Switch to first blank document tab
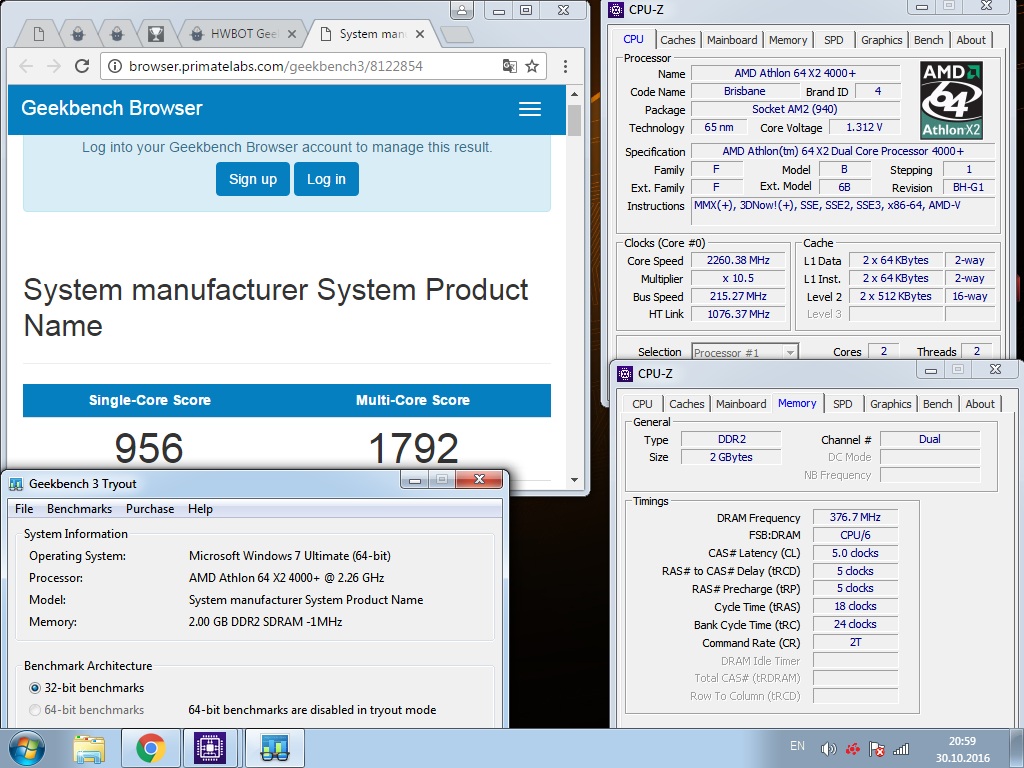Viewport: 1024px width, 768px height. [x=39, y=34]
